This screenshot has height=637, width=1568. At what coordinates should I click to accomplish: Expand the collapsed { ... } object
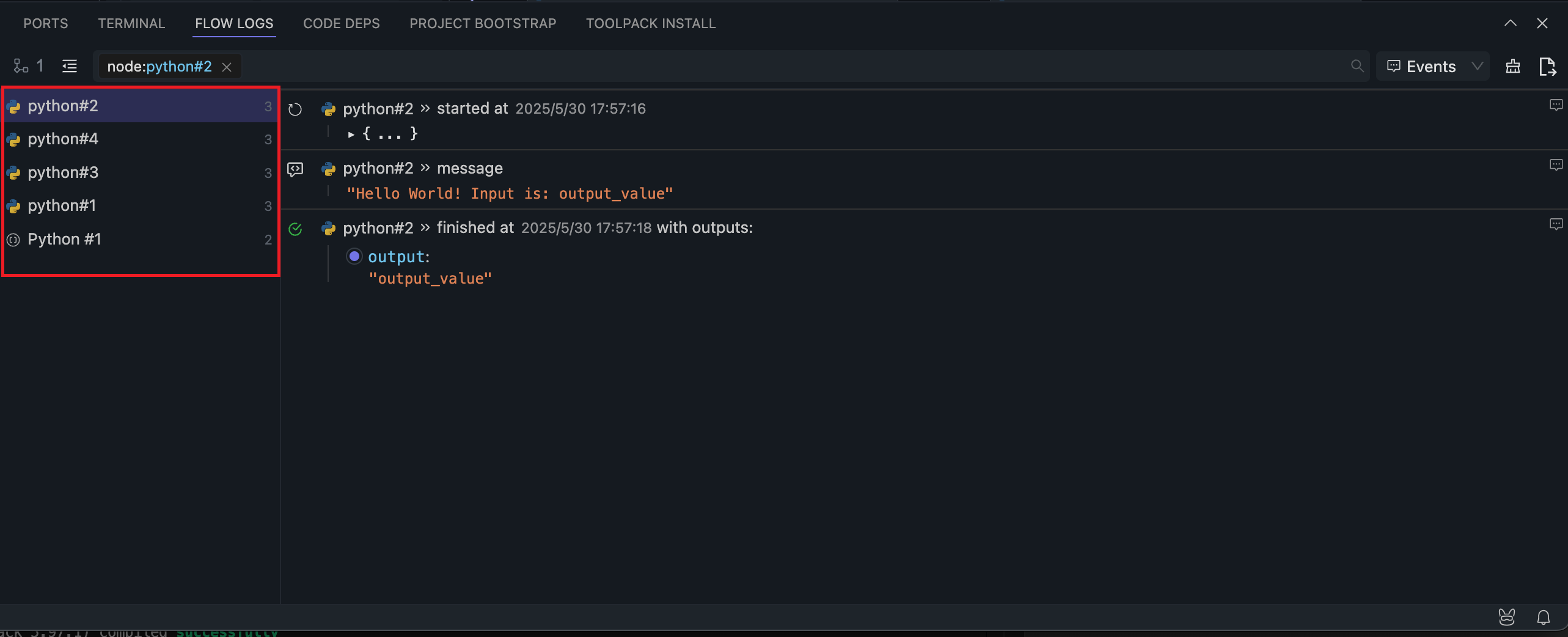(x=351, y=134)
